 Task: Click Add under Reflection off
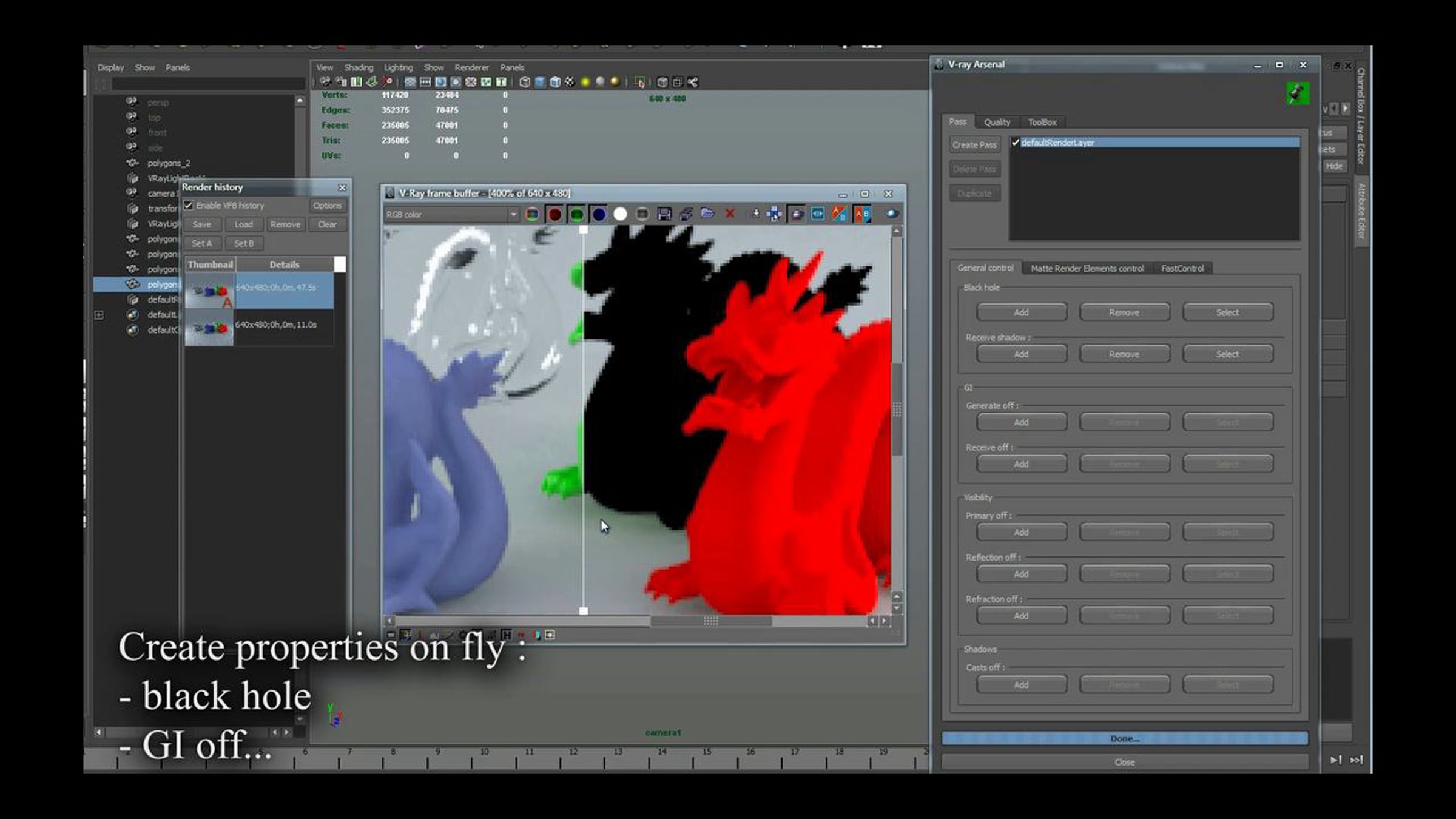(x=1022, y=574)
